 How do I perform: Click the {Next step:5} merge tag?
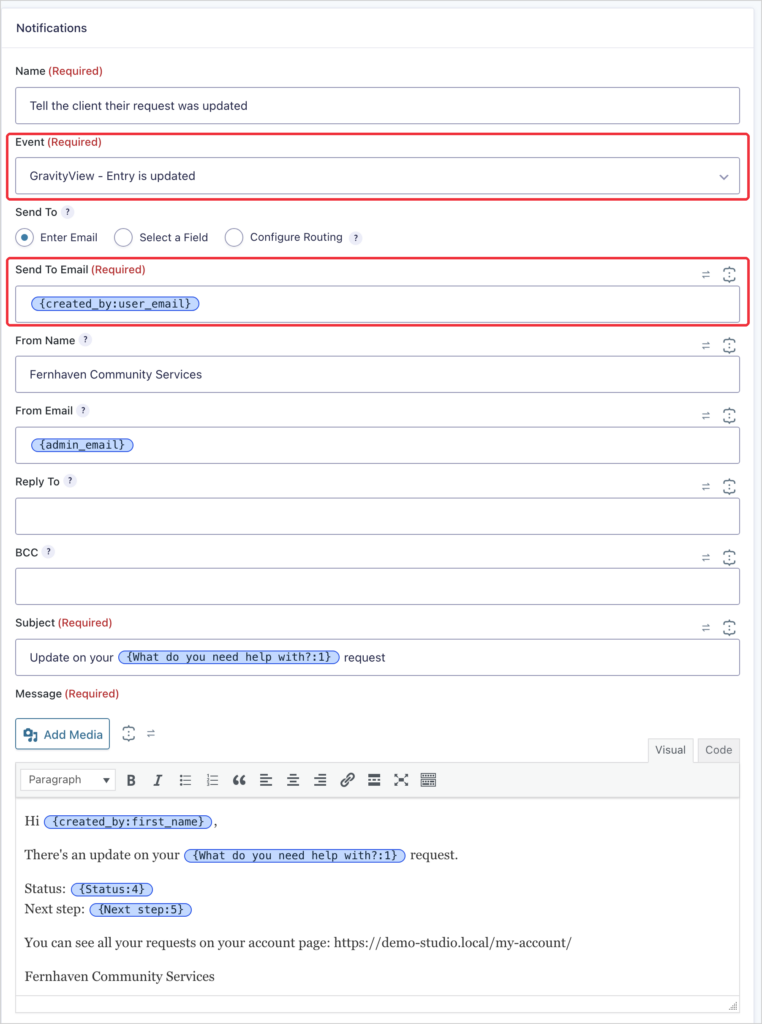[x=140, y=910]
